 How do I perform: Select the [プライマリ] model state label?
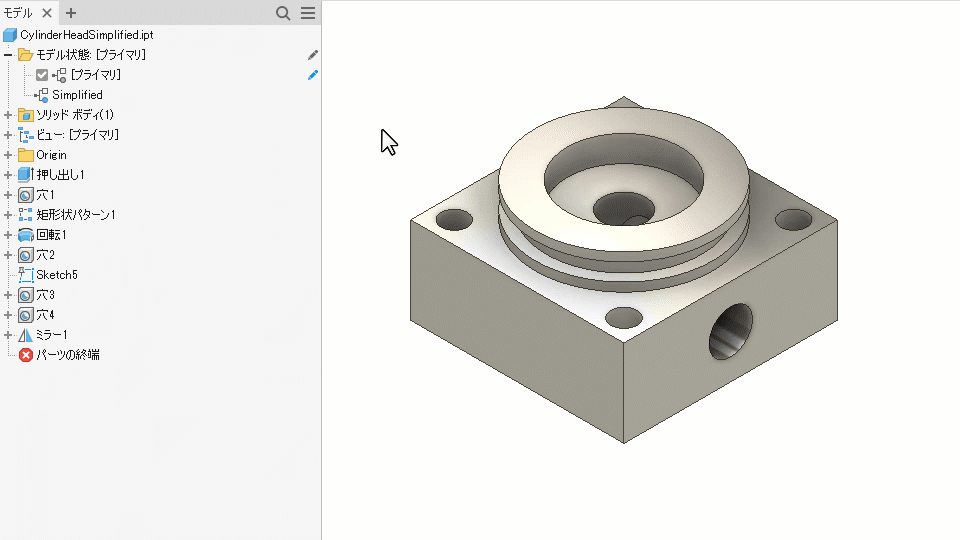coord(96,75)
